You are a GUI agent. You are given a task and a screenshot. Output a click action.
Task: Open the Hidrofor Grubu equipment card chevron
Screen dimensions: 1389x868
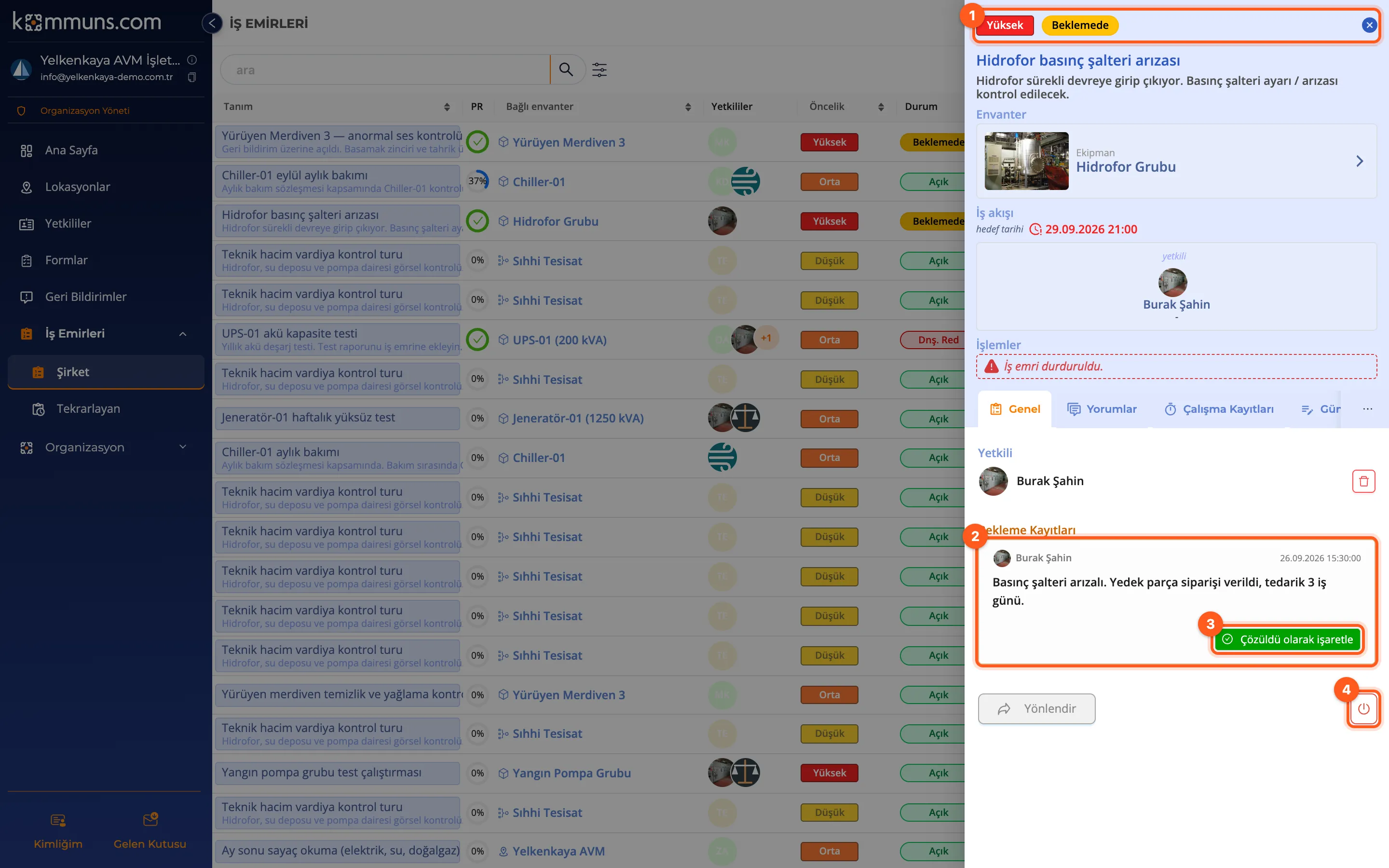tap(1359, 162)
